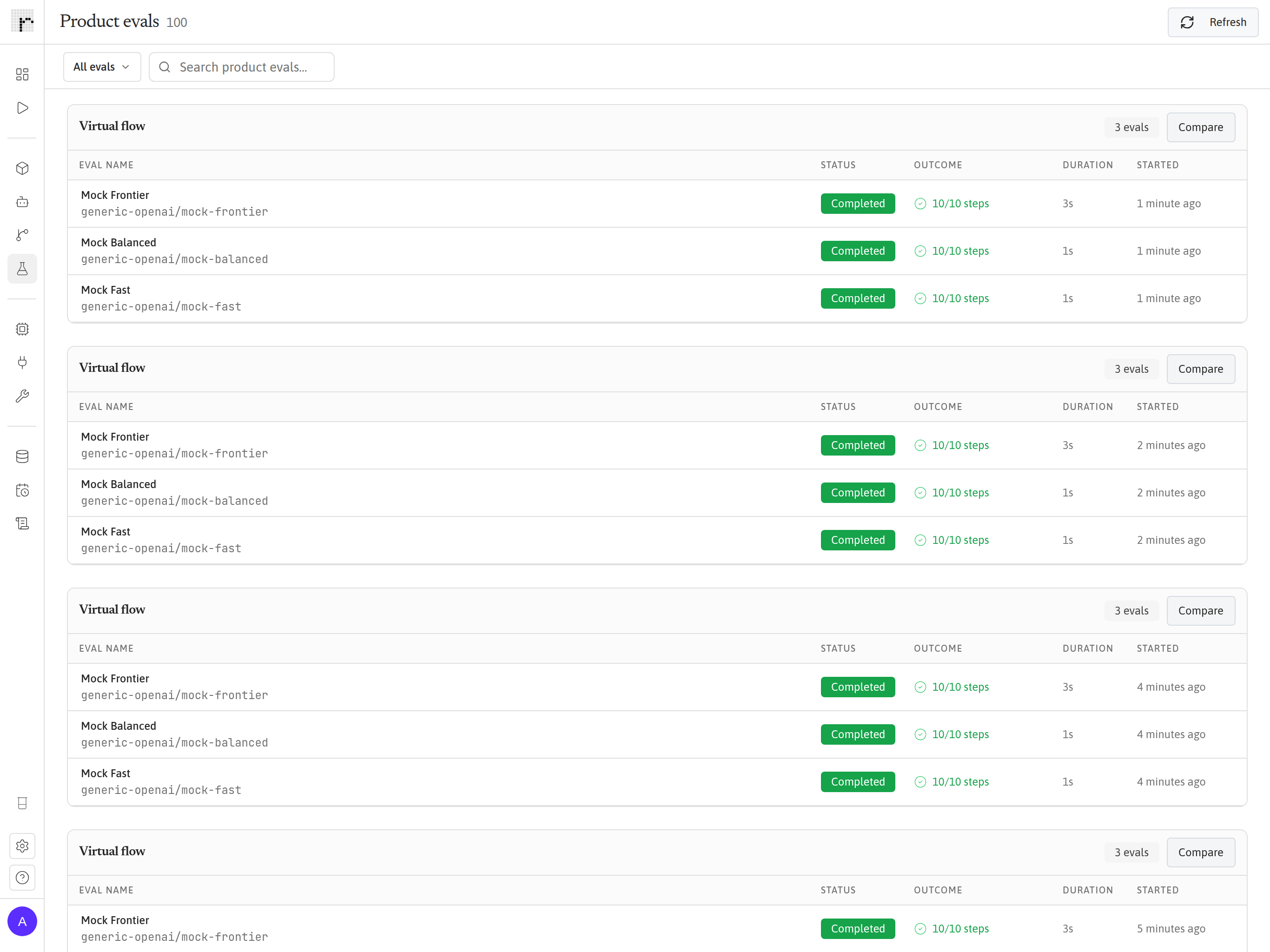Viewport: 1270px width, 952px height.
Task: Compare evals in the first Virtual flow group
Action: click(1201, 127)
